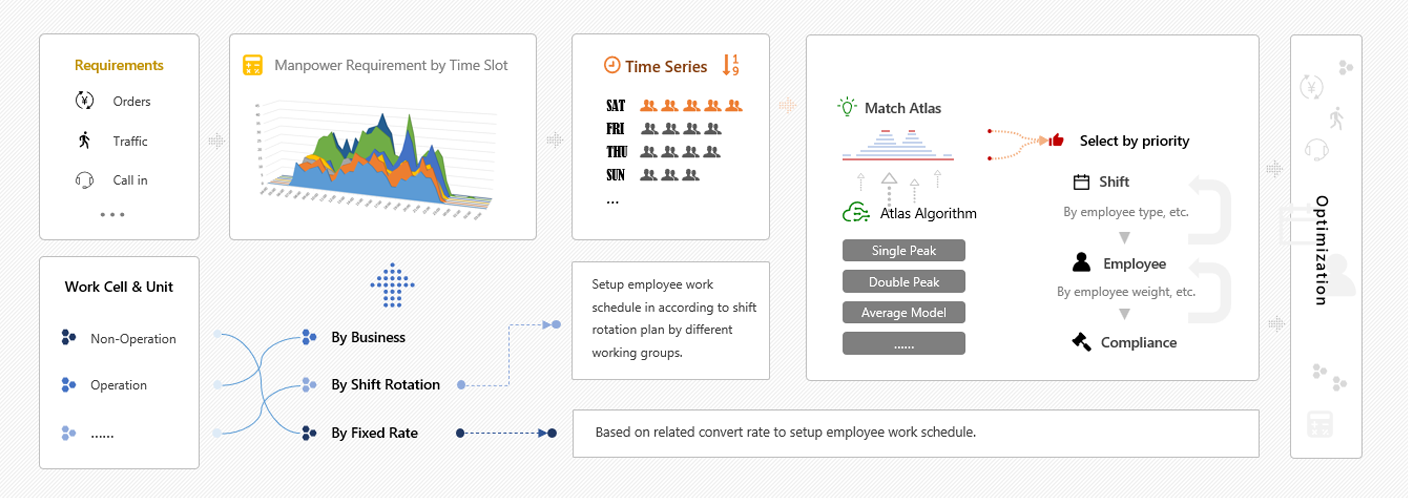The height and width of the screenshot is (500, 1408).
Task: Click the Compliance gavel icon
Action: pyautogui.click(x=1081, y=342)
